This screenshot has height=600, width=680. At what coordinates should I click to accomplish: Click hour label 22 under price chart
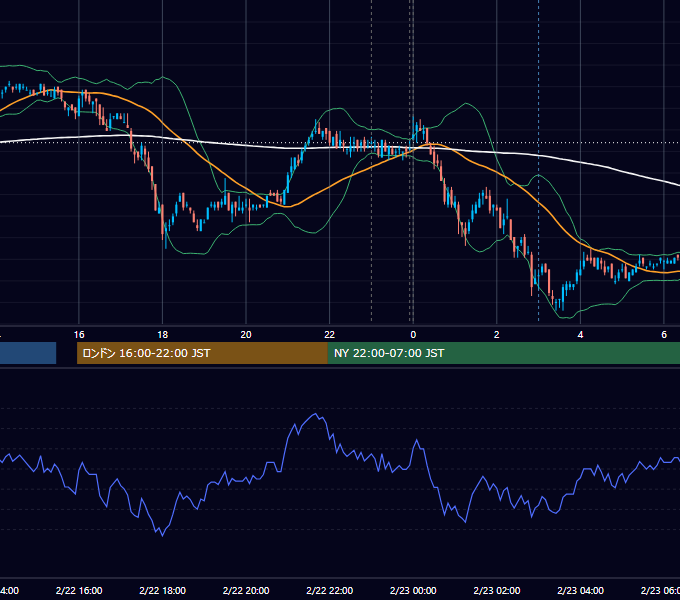(x=330, y=335)
